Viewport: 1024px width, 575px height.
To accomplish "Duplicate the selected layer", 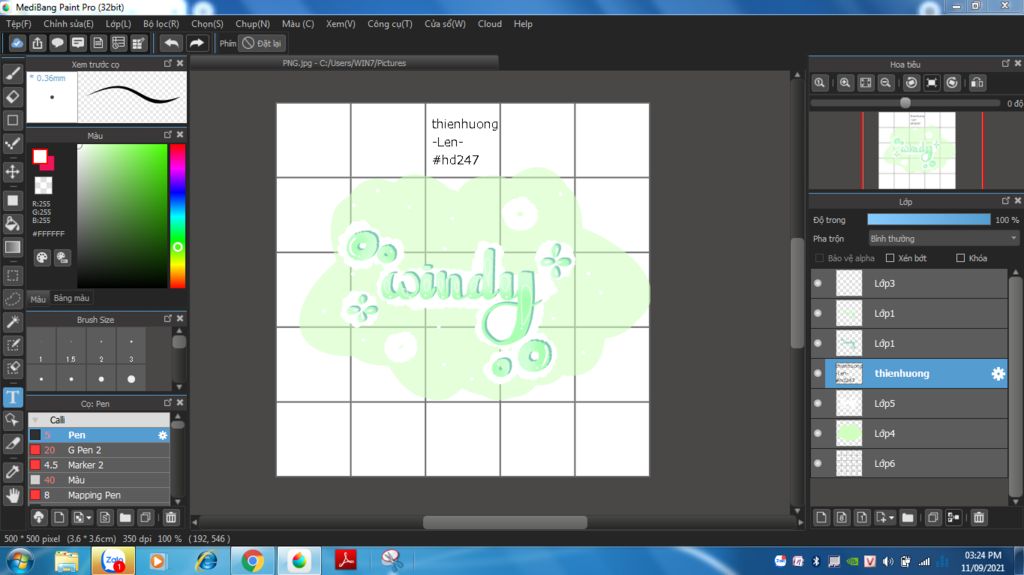I will pyautogui.click(x=933, y=518).
